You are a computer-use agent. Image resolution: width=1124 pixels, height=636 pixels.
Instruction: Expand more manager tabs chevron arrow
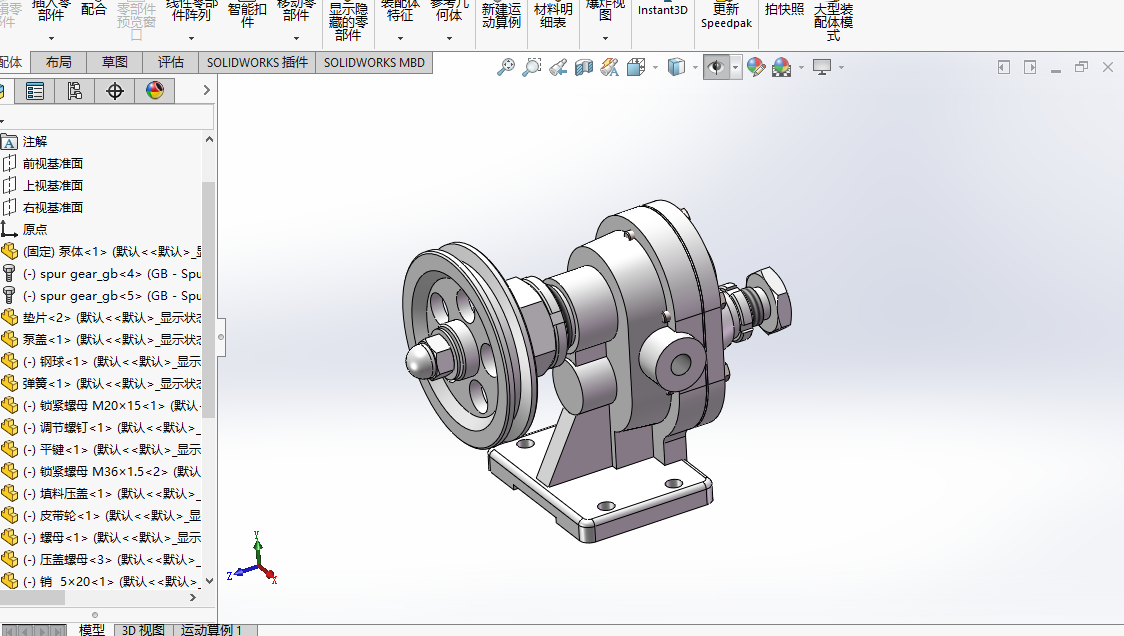[x=206, y=90]
